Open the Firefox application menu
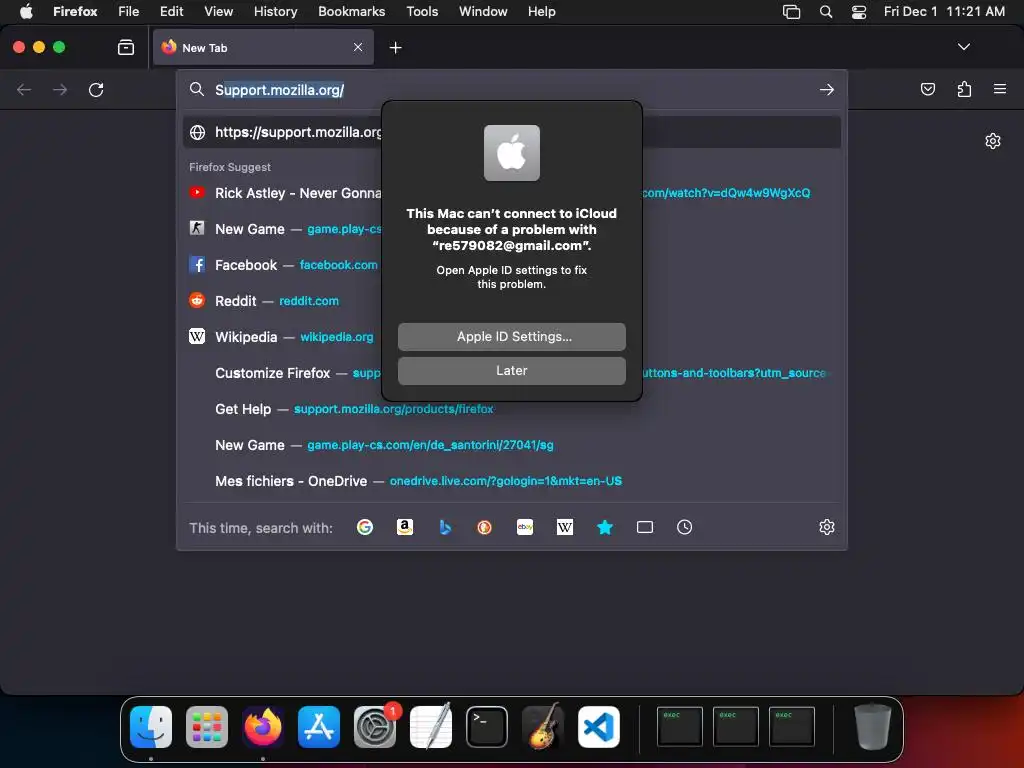The height and width of the screenshot is (768, 1024). point(75,11)
